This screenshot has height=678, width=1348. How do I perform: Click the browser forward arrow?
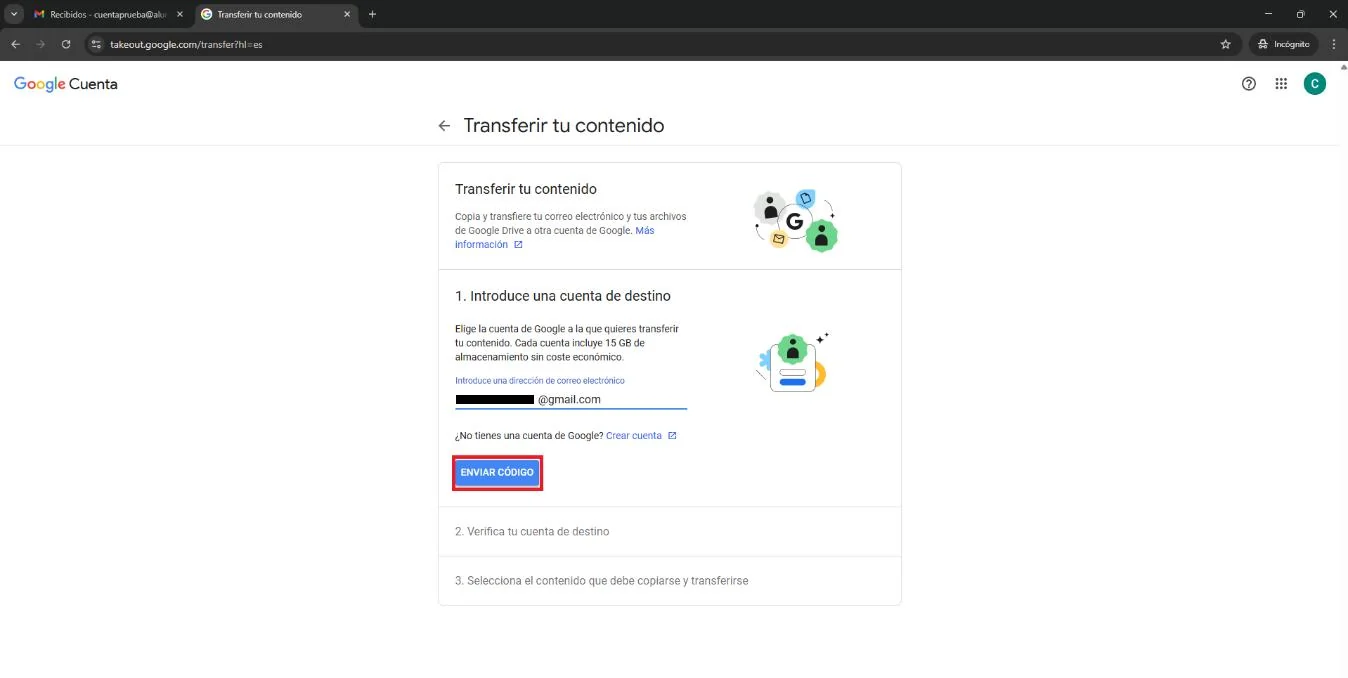click(x=41, y=44)
